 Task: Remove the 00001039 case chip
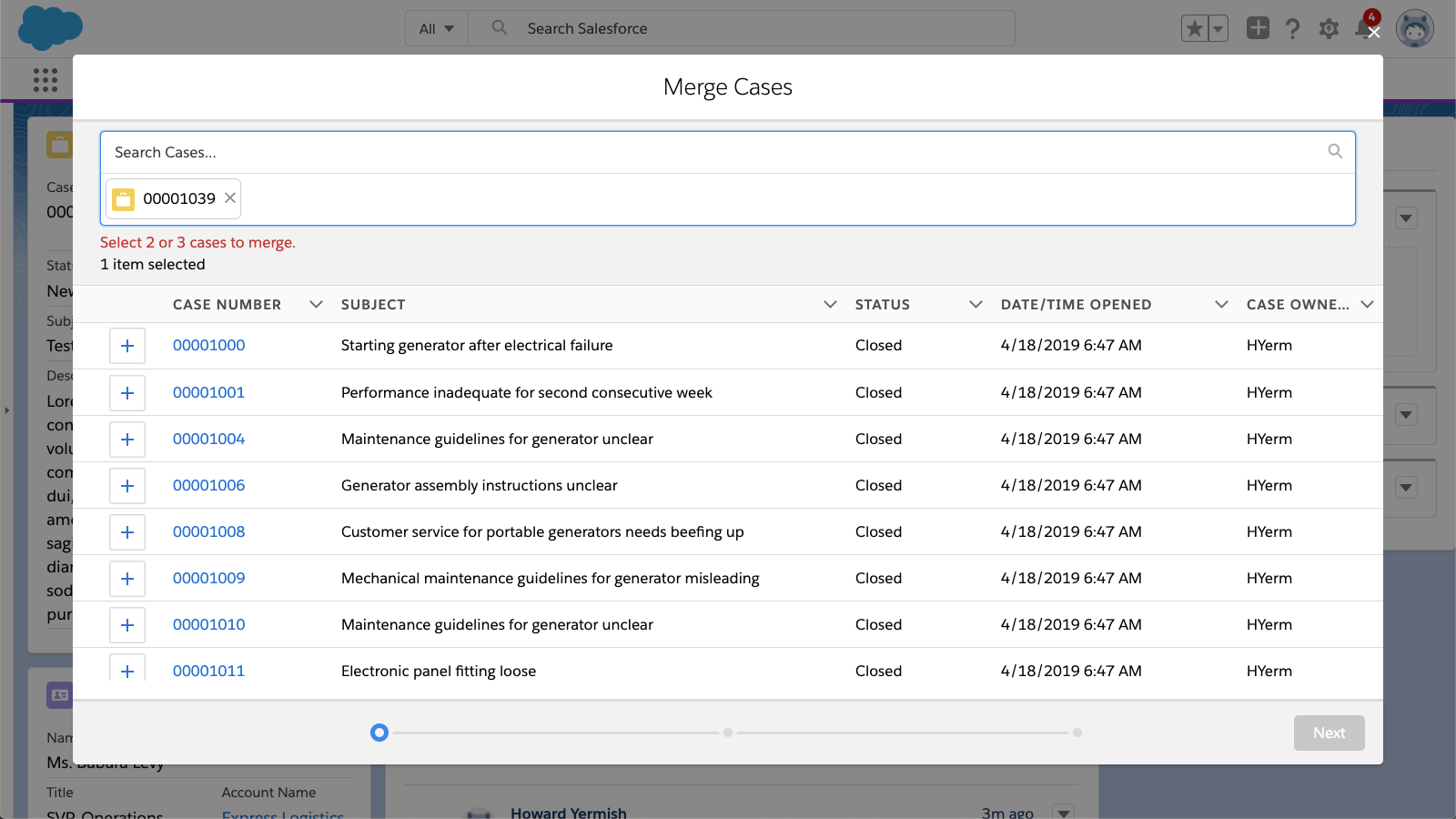(x=229, y=197)
